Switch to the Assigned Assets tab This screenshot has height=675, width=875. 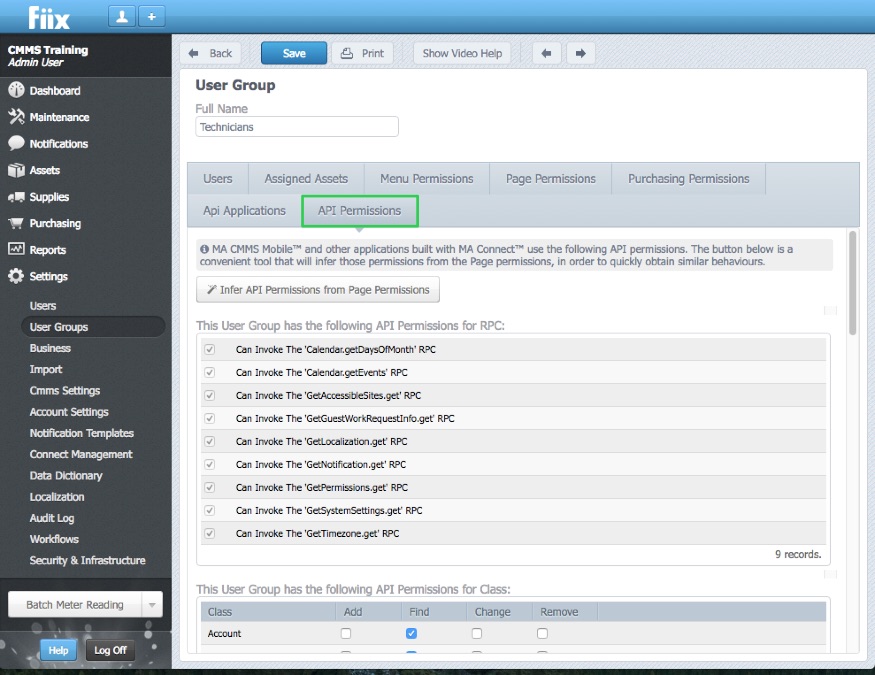point(306,179)
